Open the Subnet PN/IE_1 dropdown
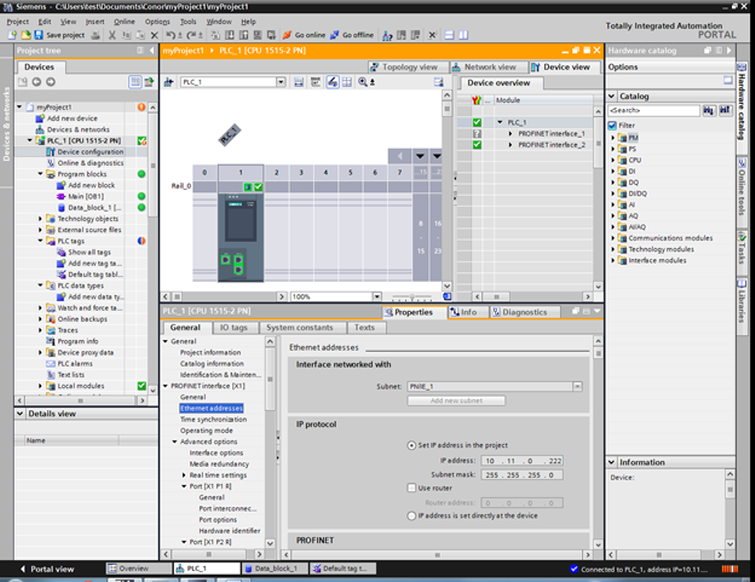 (x=577, y=387)
